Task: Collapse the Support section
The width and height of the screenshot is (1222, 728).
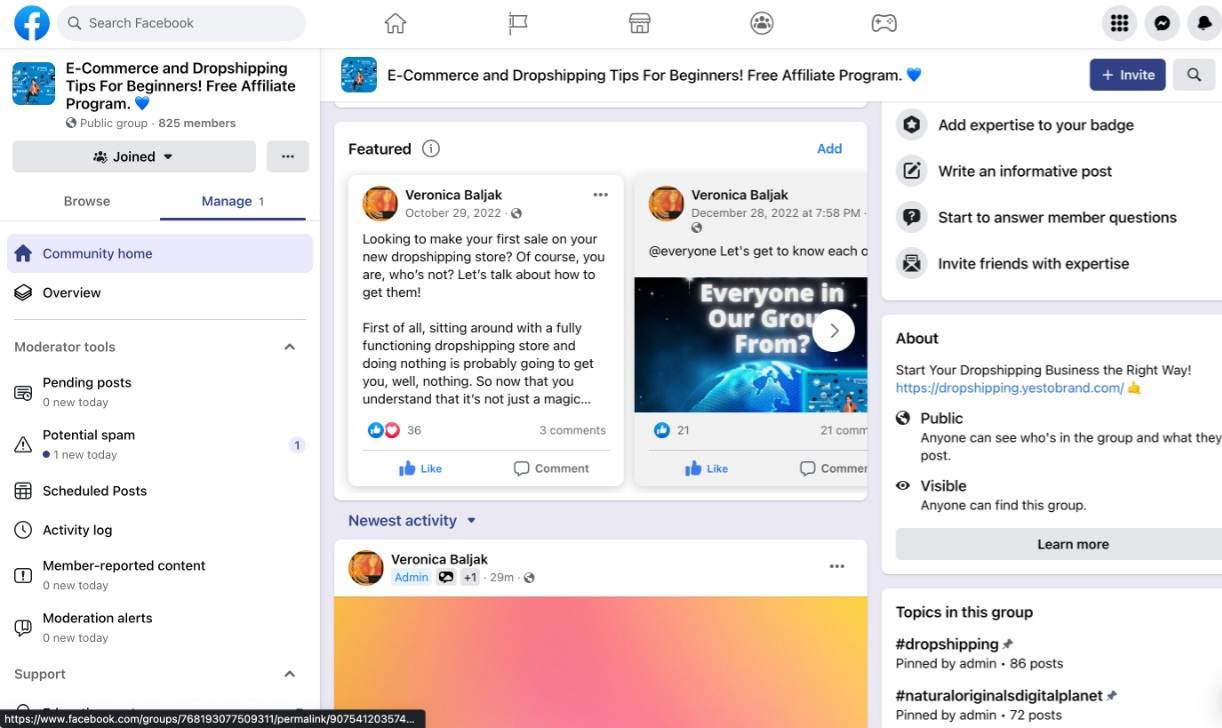Action: point(290,674)
